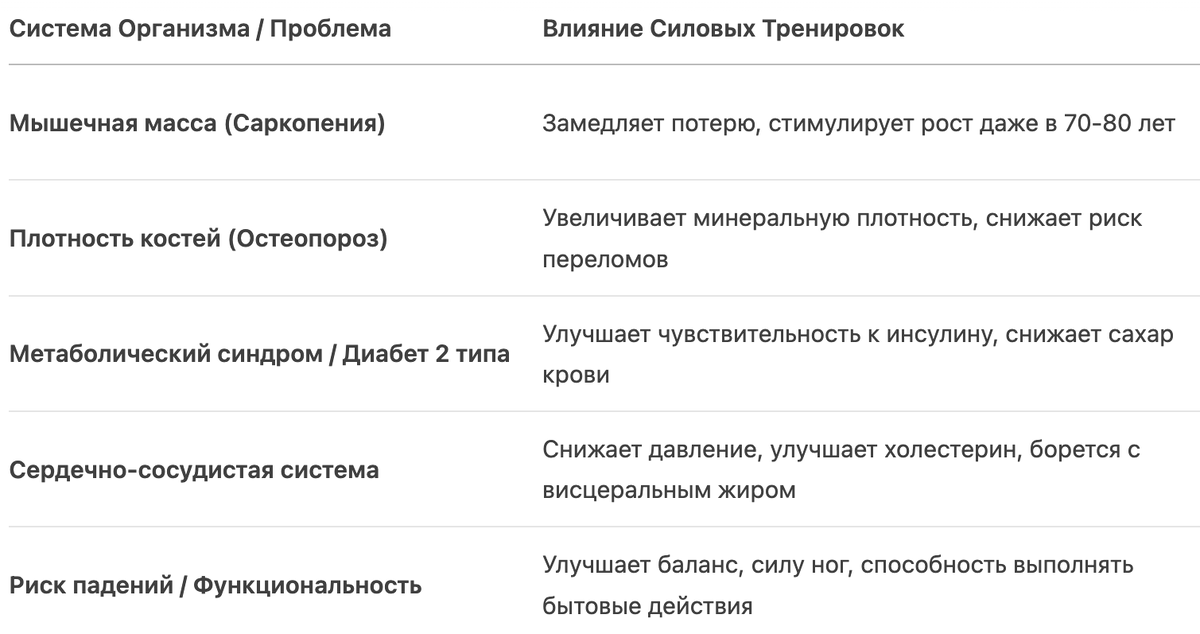Screen dimensions: 1200x634
Task: Click the text 'висцеральным жиром'
Action: tap(670, 492)
